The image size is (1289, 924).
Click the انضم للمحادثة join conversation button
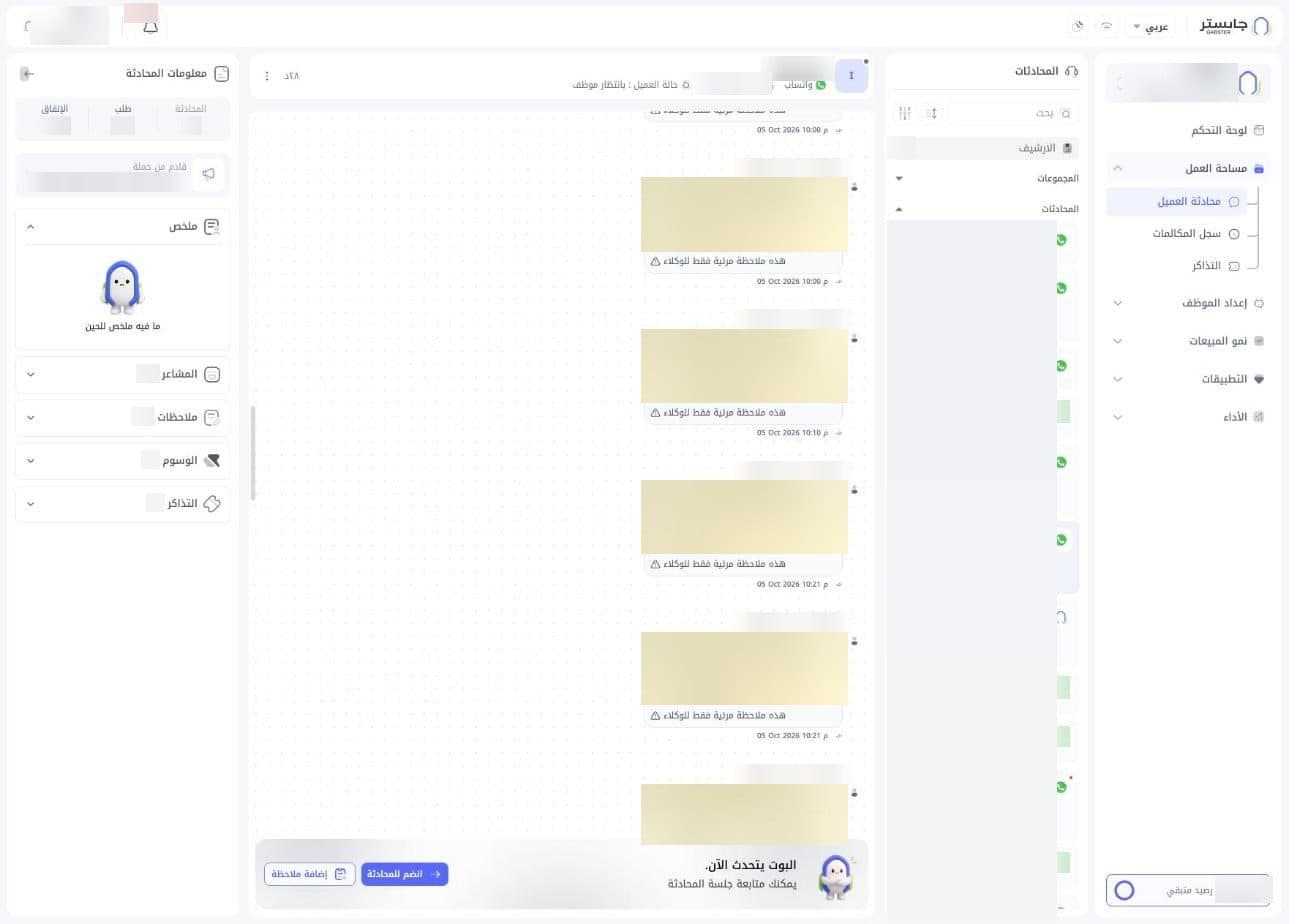(405, 874)
